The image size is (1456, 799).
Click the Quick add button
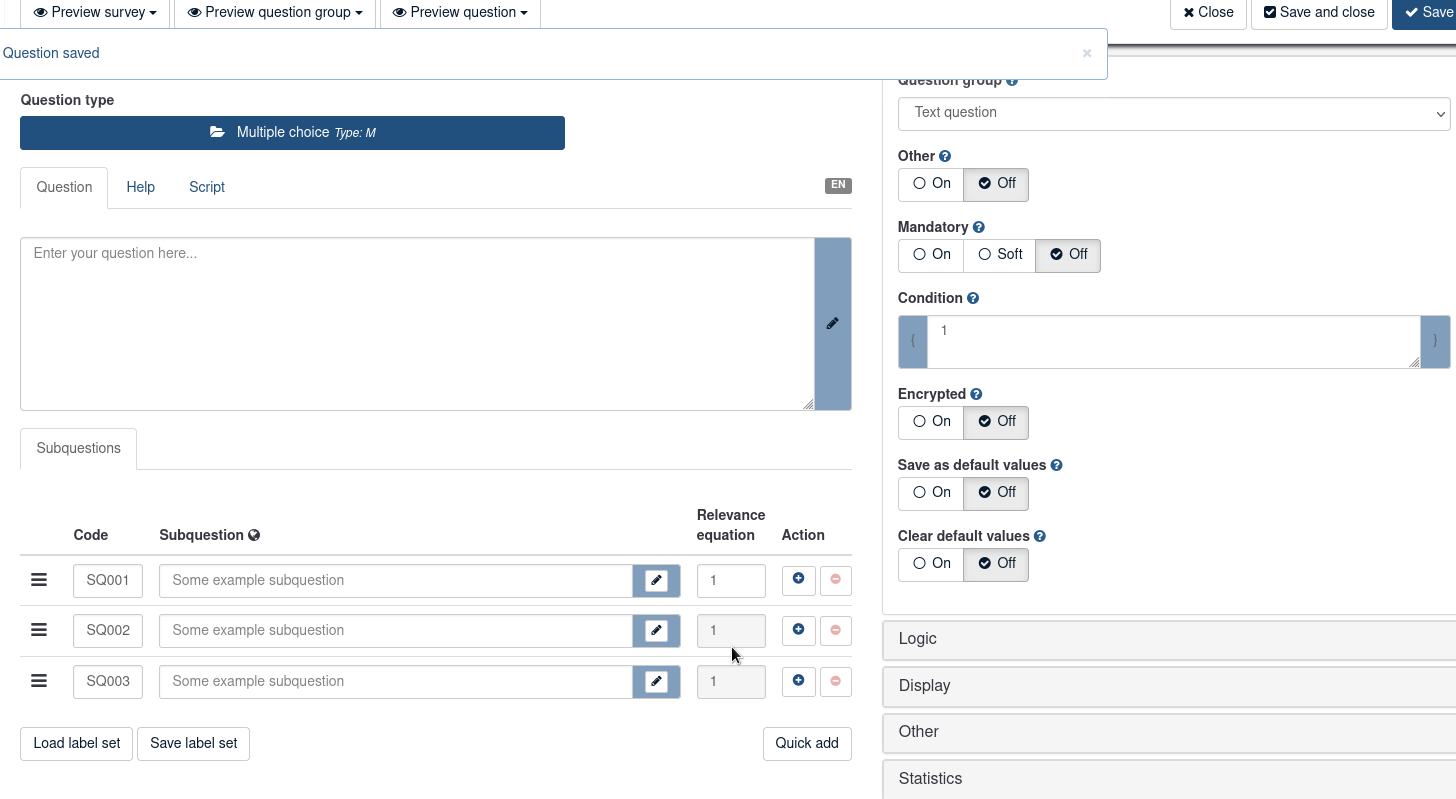pyautogui.click(x=806, y=743)
